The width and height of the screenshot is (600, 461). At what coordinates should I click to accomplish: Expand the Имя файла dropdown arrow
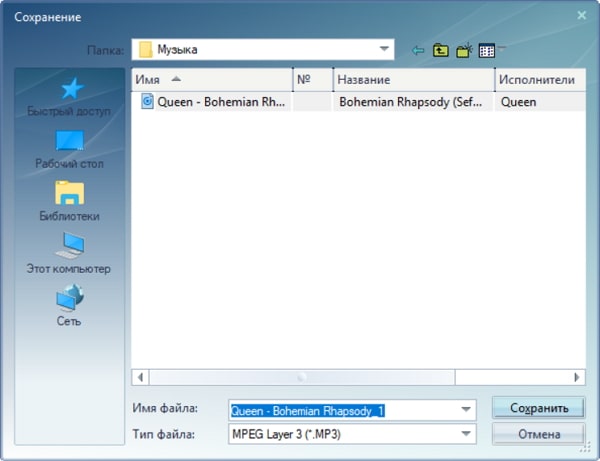point(466,410)
